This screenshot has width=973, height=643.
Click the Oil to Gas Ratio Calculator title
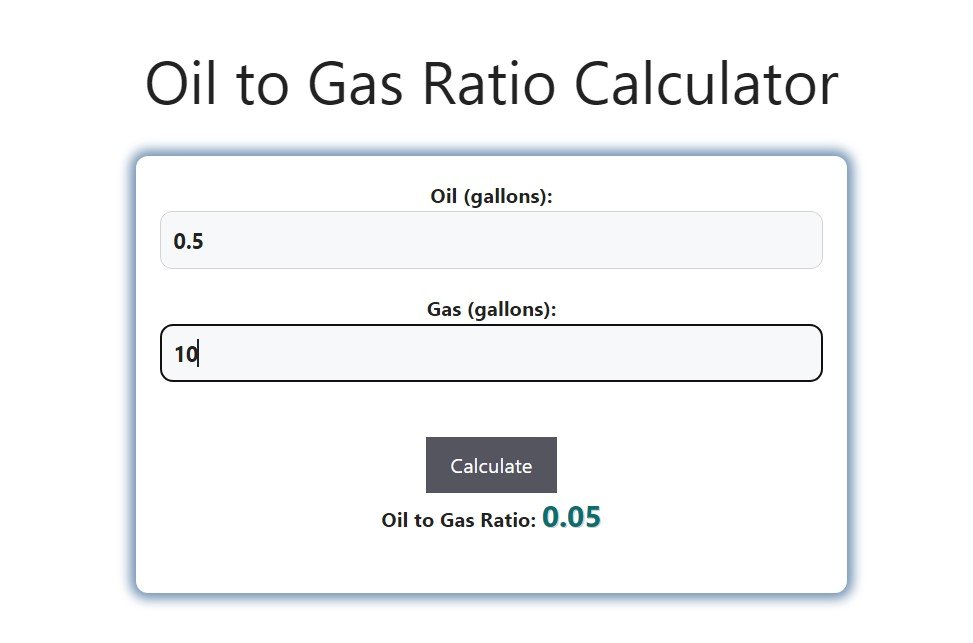point(491,84)
